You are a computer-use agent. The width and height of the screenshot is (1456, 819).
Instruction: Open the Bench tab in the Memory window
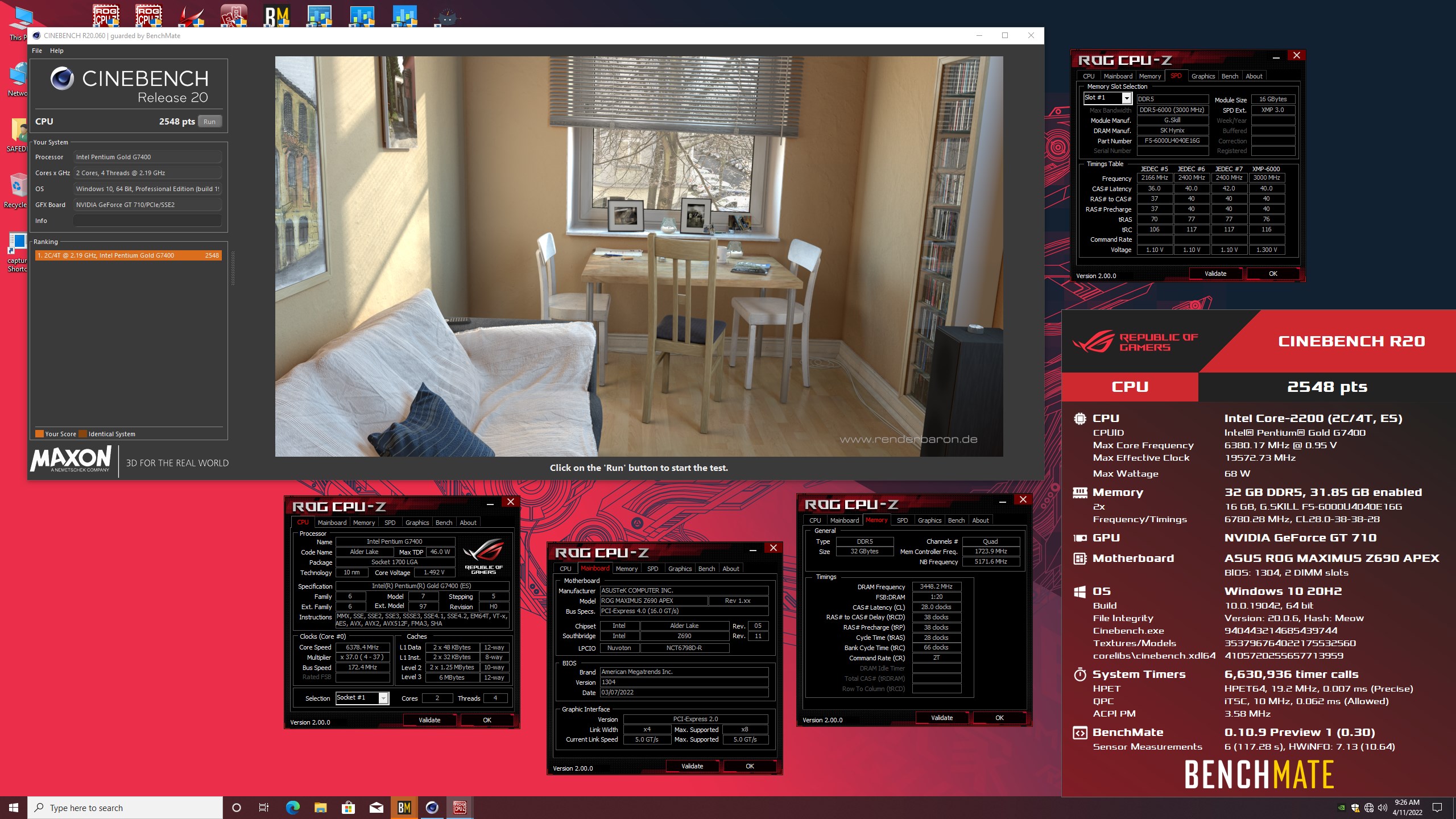click(x=956, y=520)
